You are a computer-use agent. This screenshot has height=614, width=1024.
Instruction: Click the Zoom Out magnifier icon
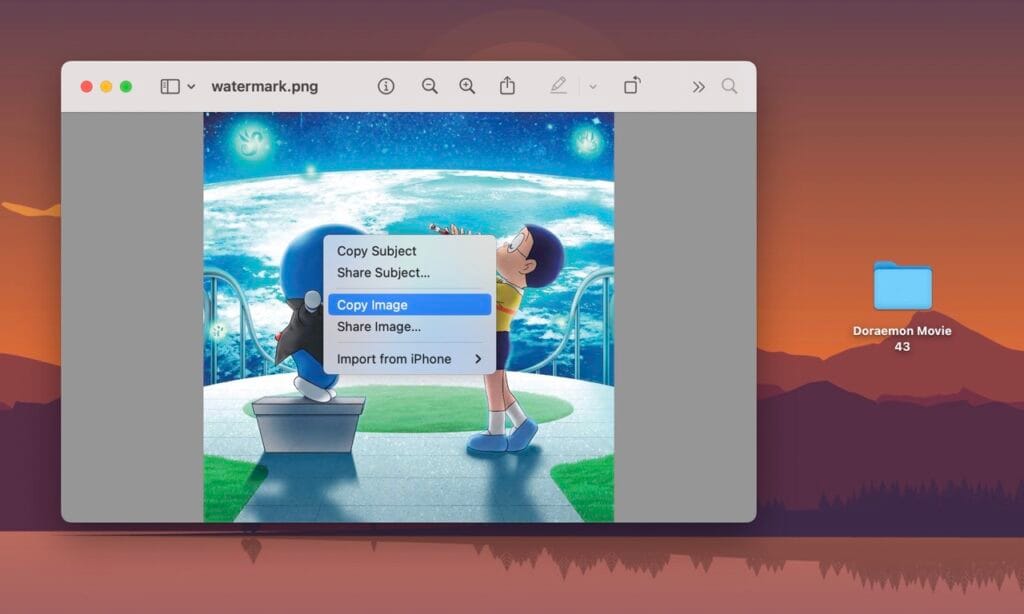pos(429,86)
